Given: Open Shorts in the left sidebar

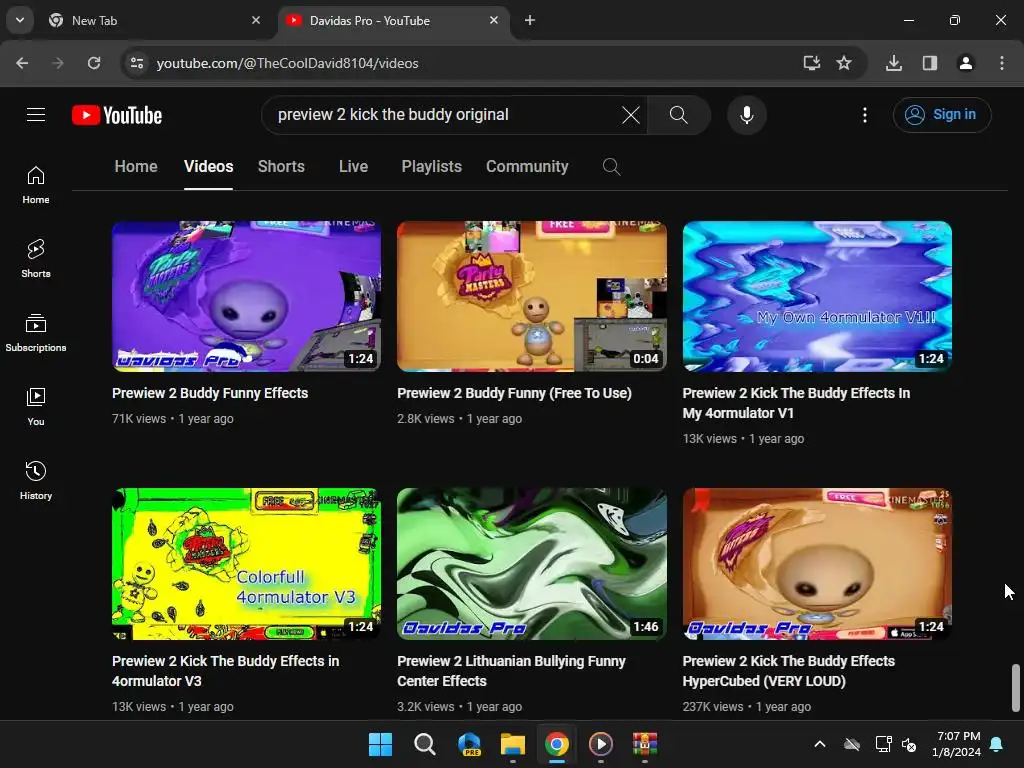Looking at the screenshot, I should point(36,259).
